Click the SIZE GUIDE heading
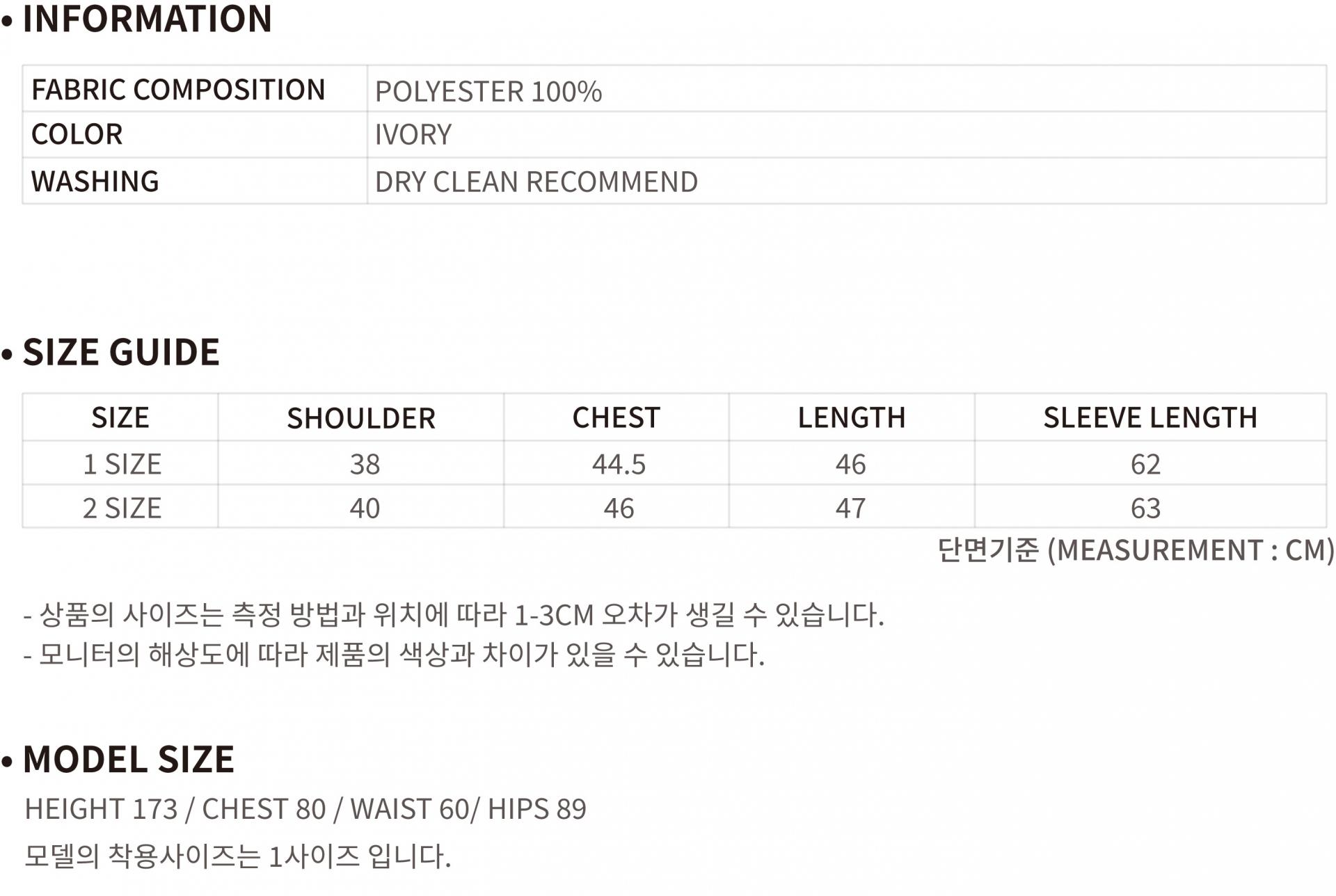 coord(121,352)
